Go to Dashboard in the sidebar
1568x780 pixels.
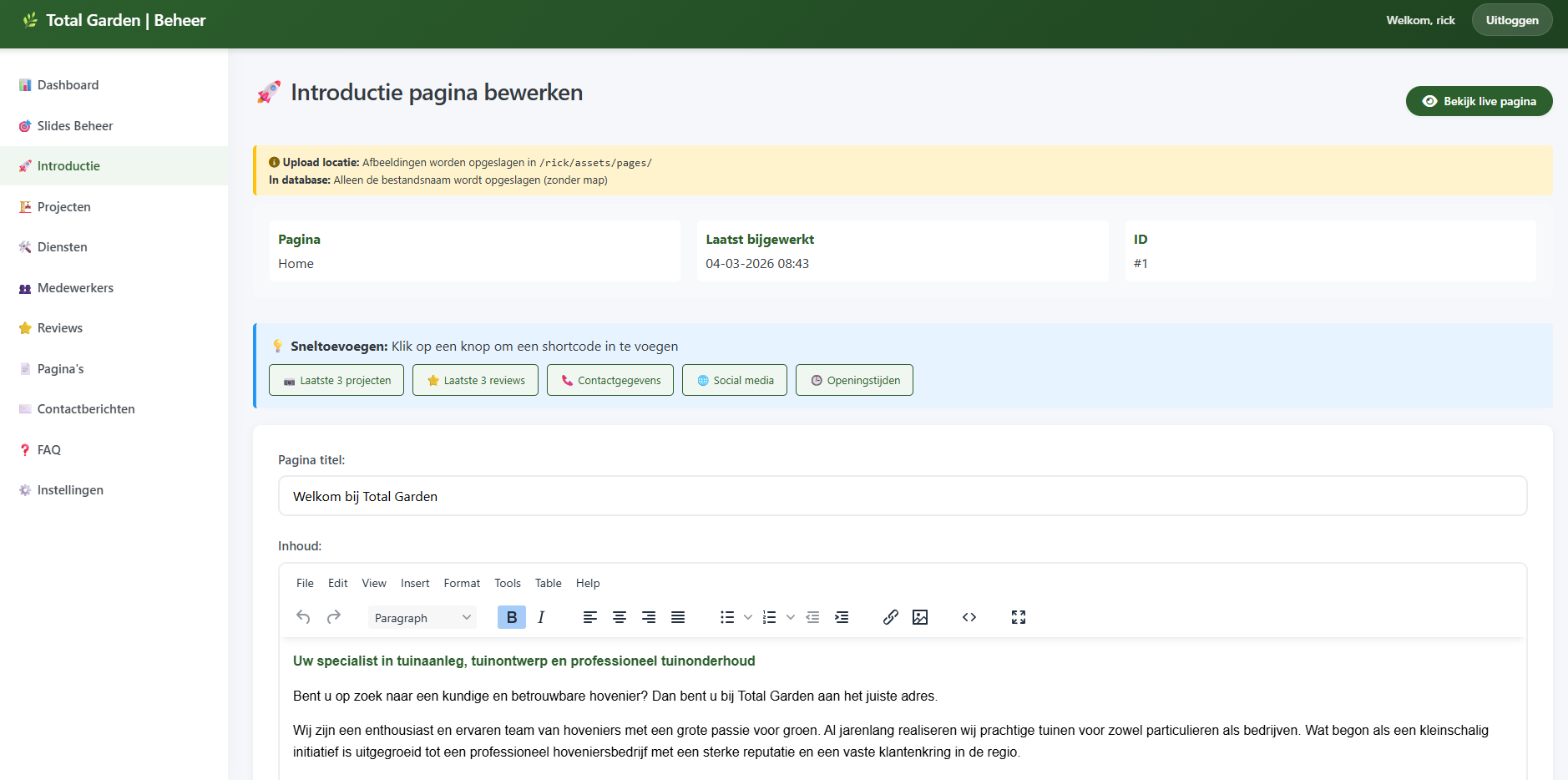pyautogui.click(x=114, y=85)
